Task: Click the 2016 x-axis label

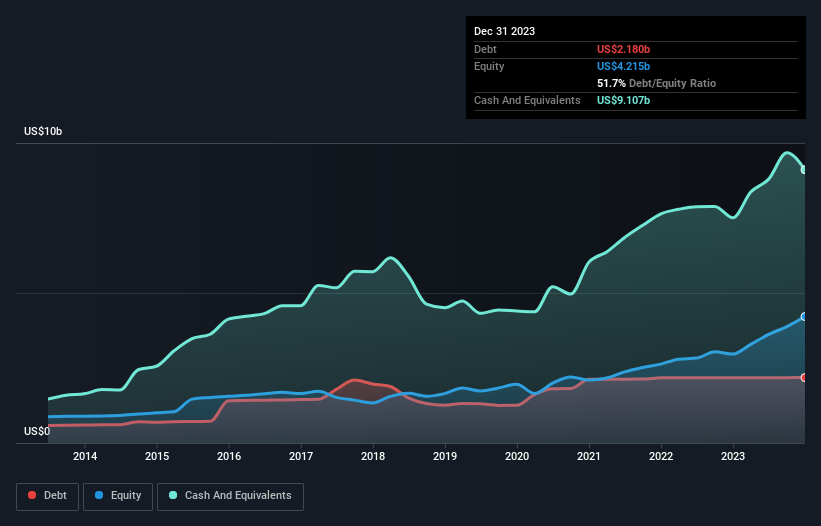Action: pos(229,456)
